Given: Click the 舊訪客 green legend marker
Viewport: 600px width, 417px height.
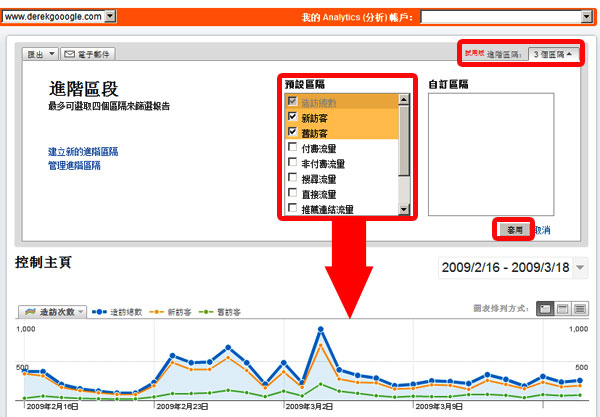Looking at the screenshot, I should pos(206,312).
